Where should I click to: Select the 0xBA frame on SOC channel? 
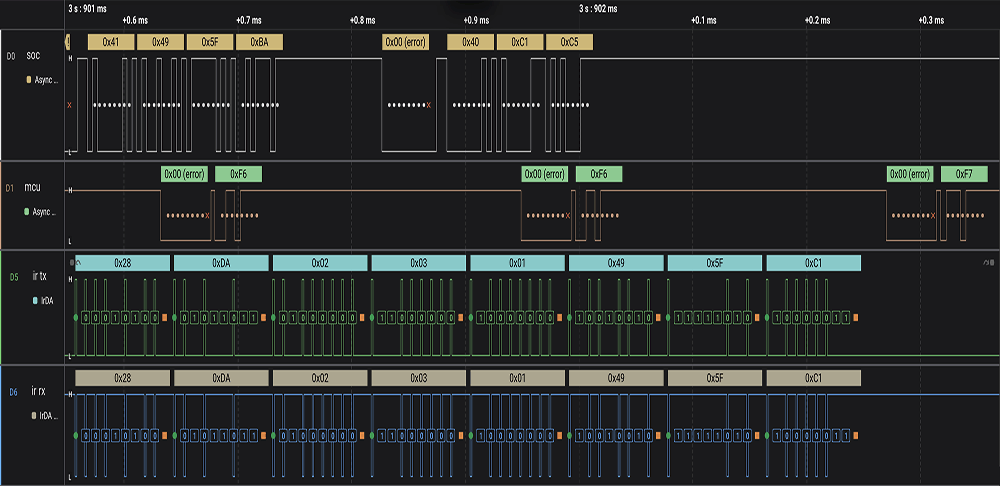point(259,42)
